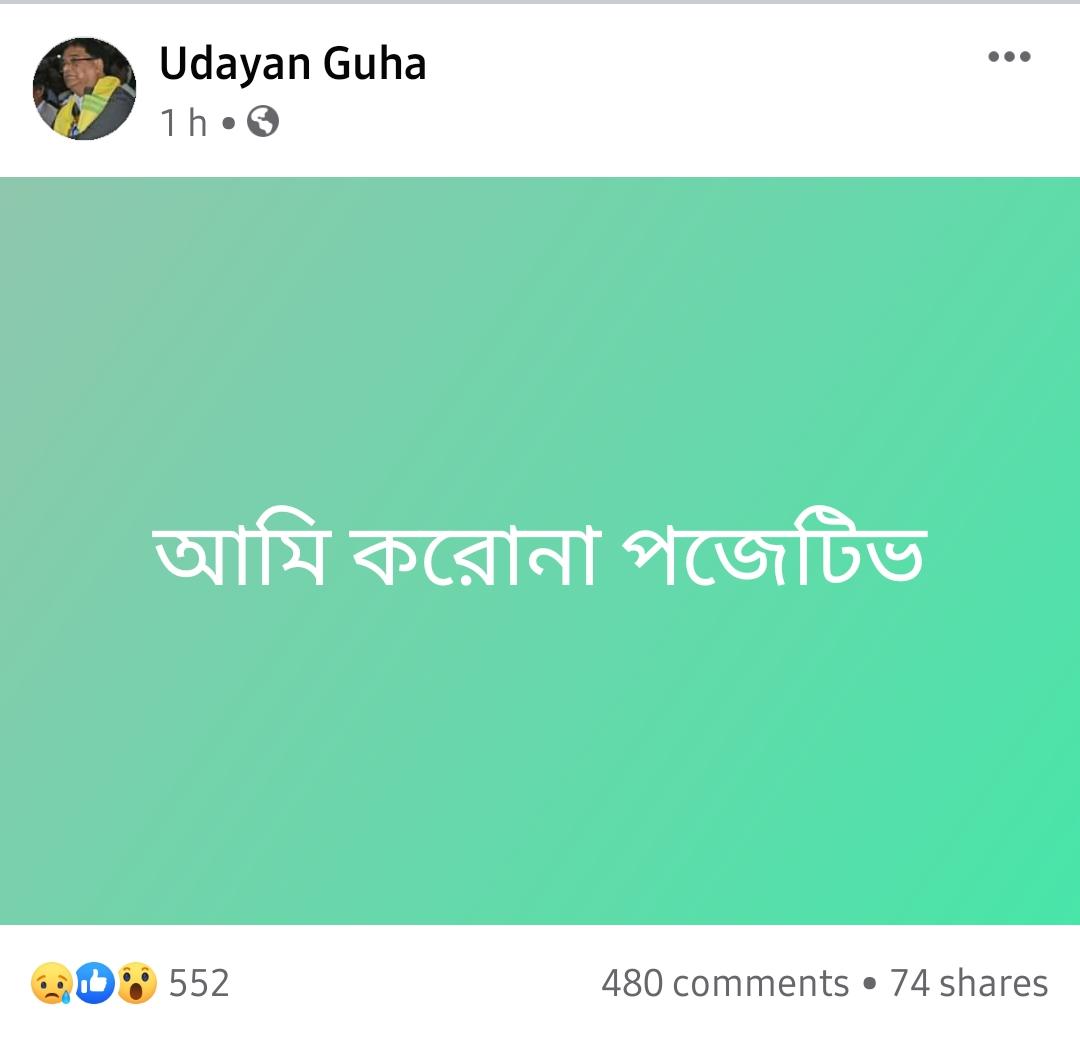Click the '1 h' post timestamp
1080x1039 pixels.
coord(183,123)
